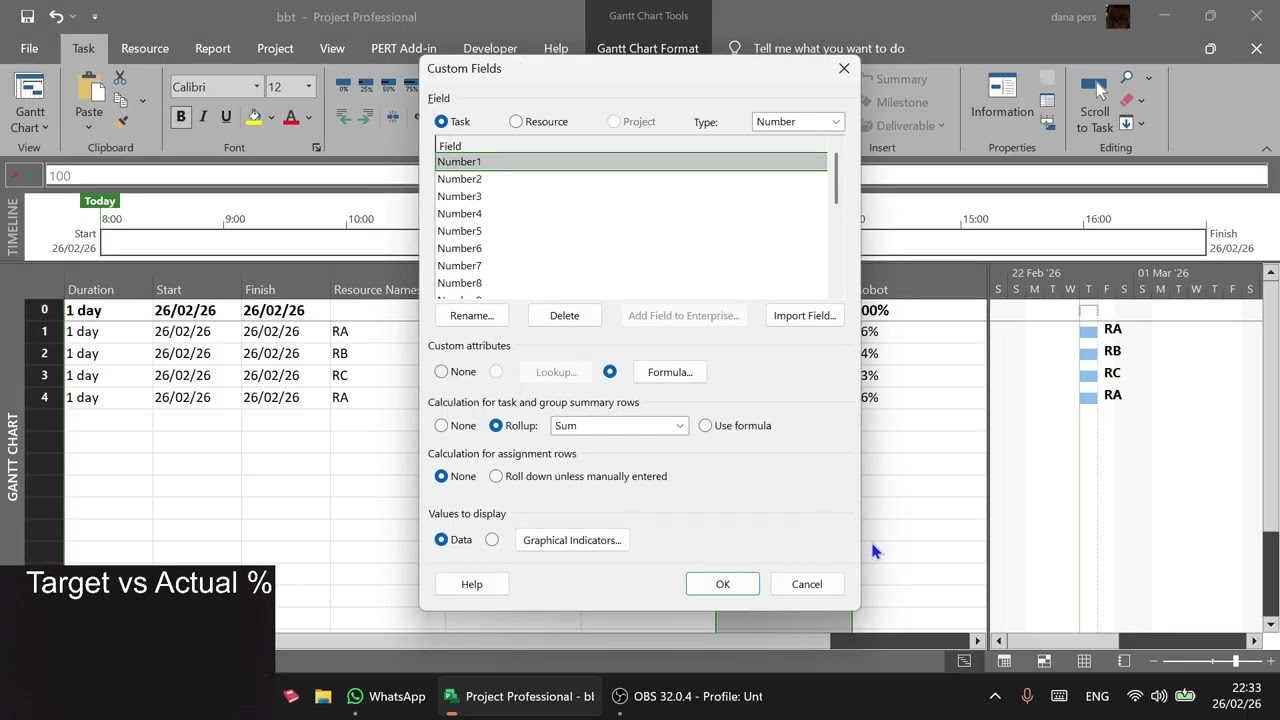Open the Resource ribbon tab

(145, 48)
